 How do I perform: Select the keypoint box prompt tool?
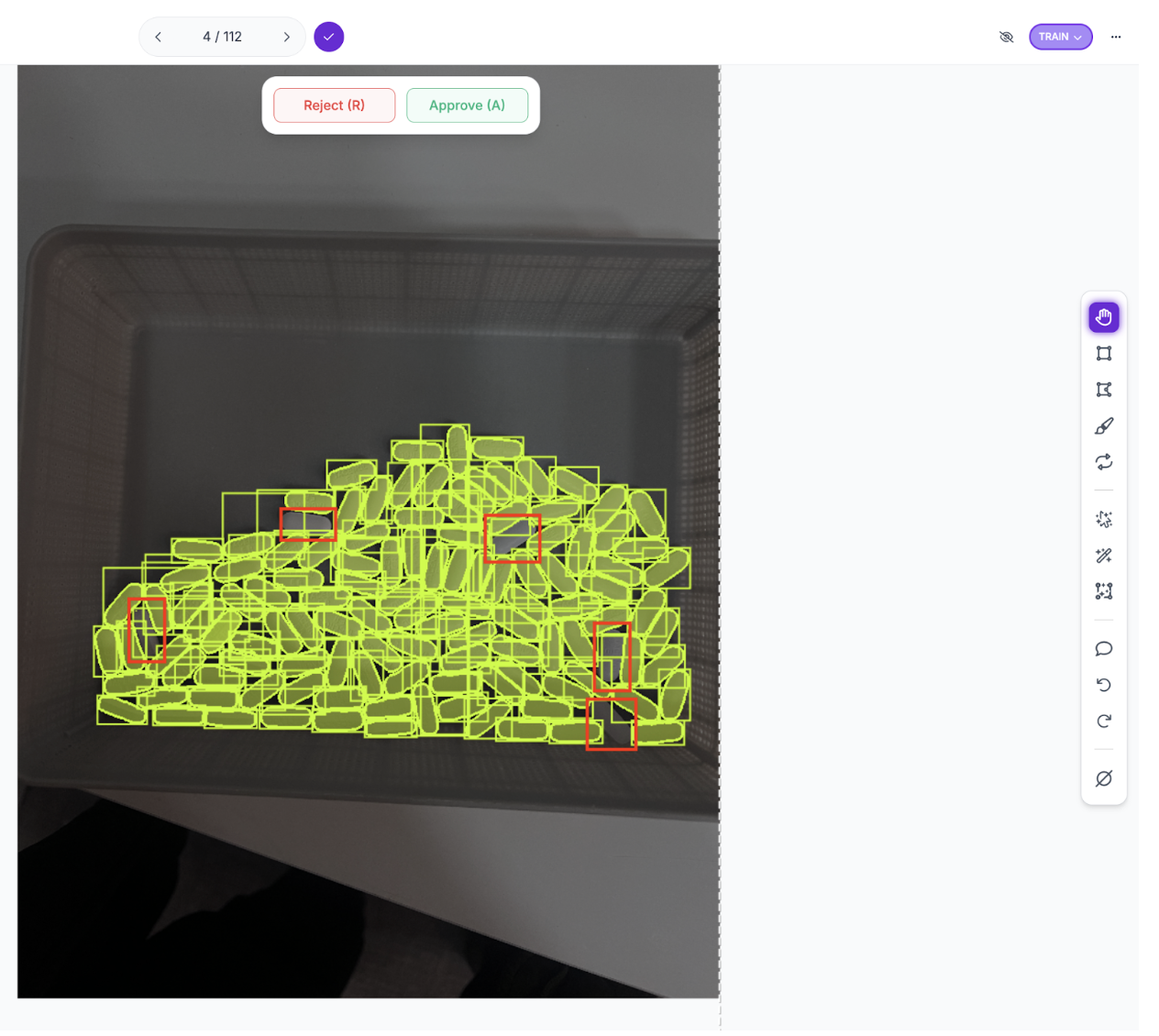(x=1103, y=591)
